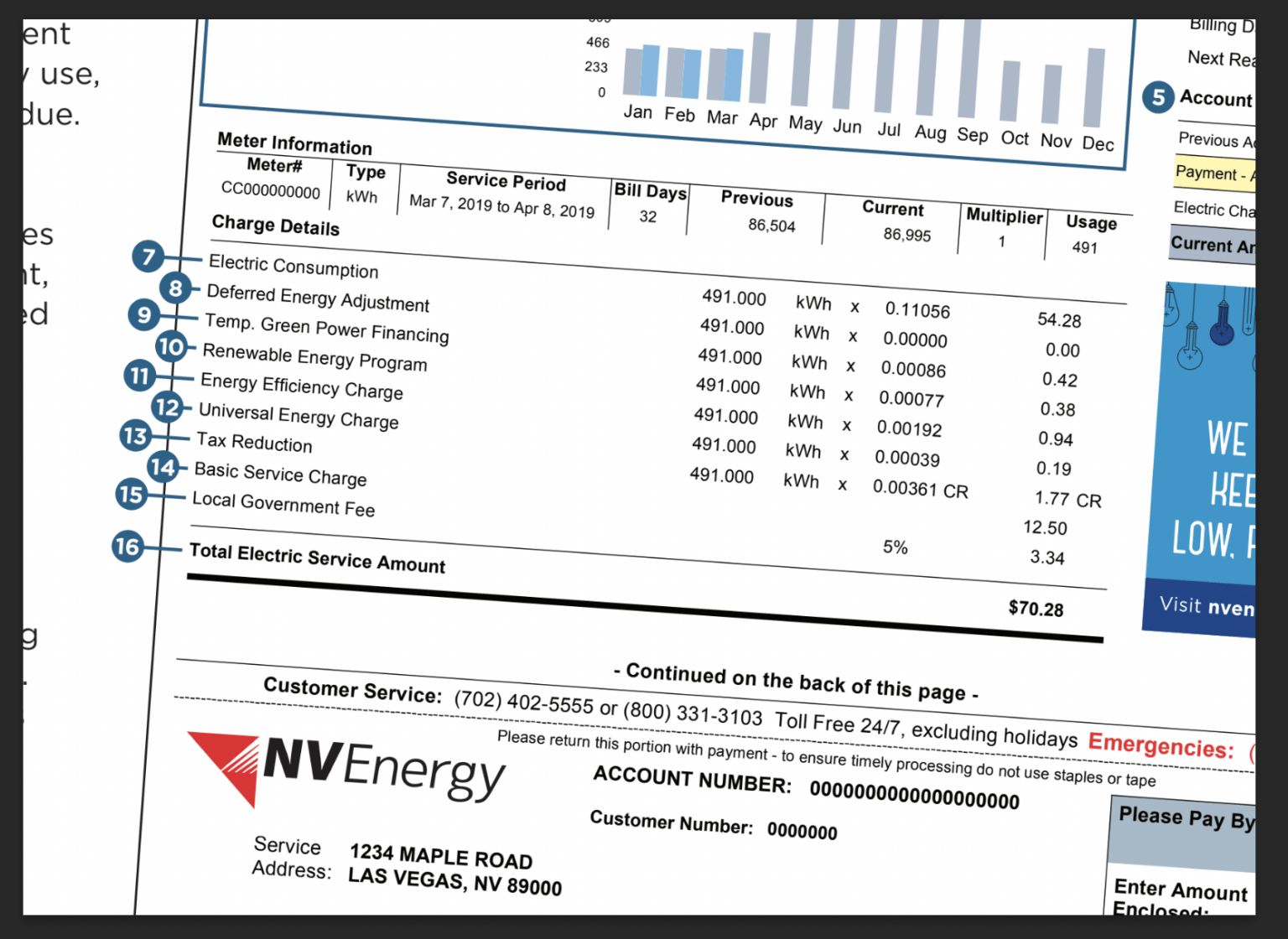The height and width of the screenshot is (939, 1288).
Task: Click the 'kWh' value under Type
Action: click(361, 197)
